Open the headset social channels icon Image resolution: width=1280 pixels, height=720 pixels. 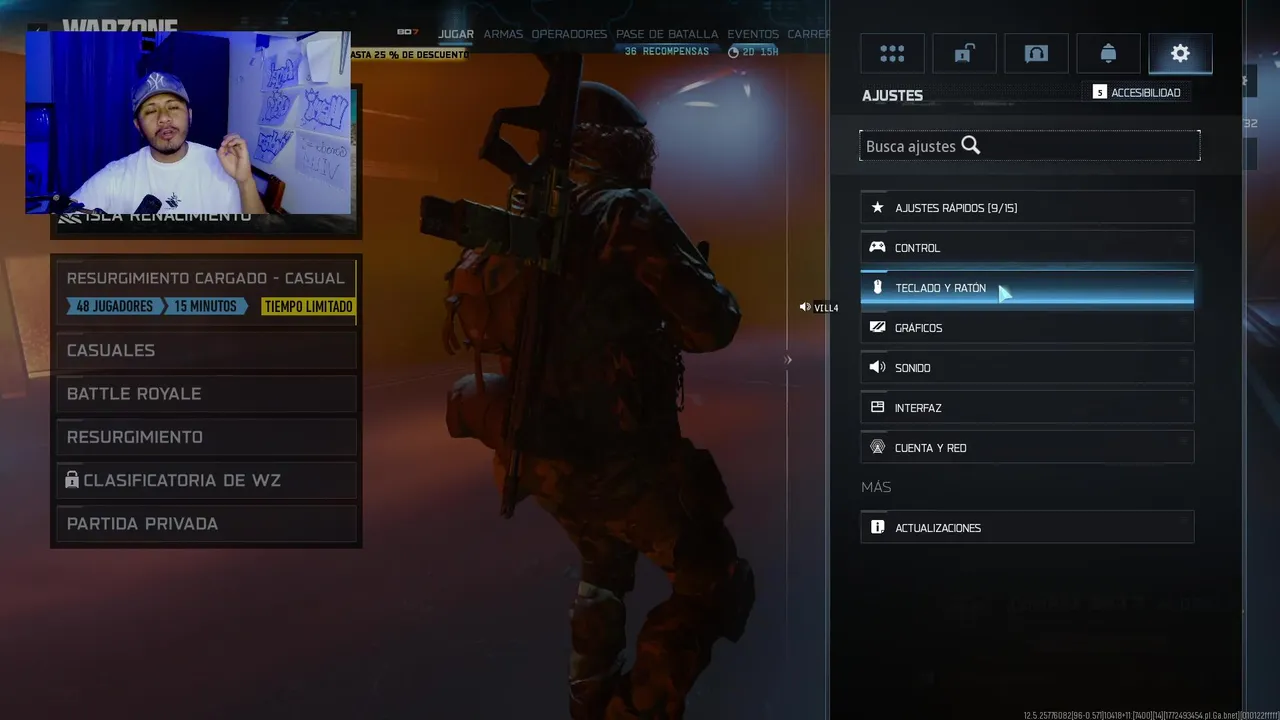click(x=1036, y=53)
